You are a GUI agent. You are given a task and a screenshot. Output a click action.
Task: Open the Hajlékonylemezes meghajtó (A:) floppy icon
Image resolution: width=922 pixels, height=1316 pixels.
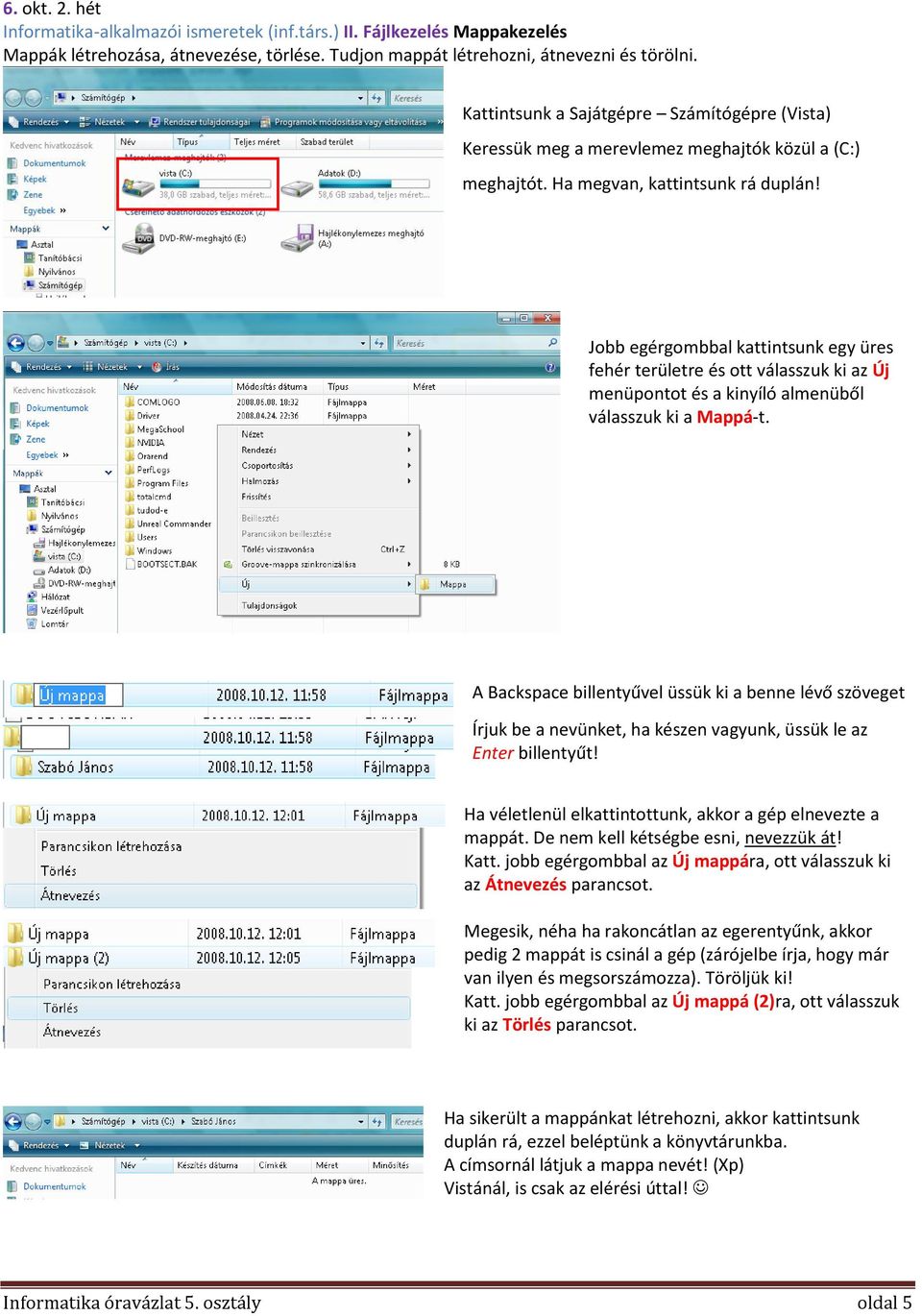(300, 237)
